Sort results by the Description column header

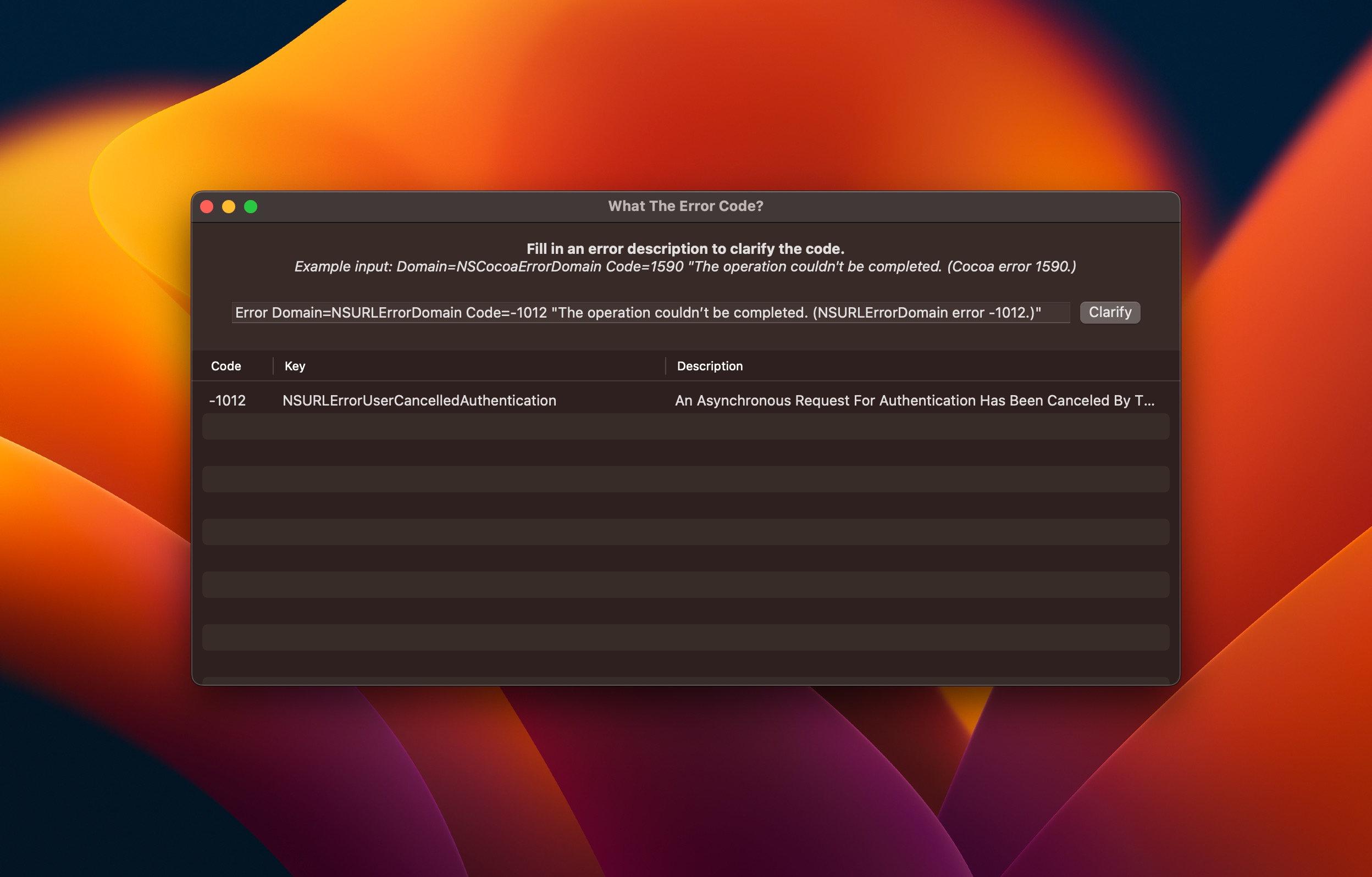709,365
